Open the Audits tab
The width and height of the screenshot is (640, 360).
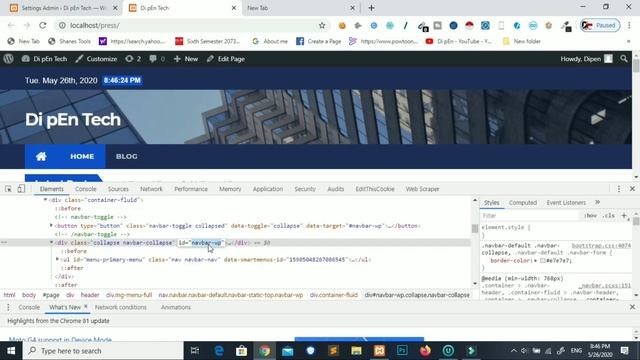click(336, 189)
